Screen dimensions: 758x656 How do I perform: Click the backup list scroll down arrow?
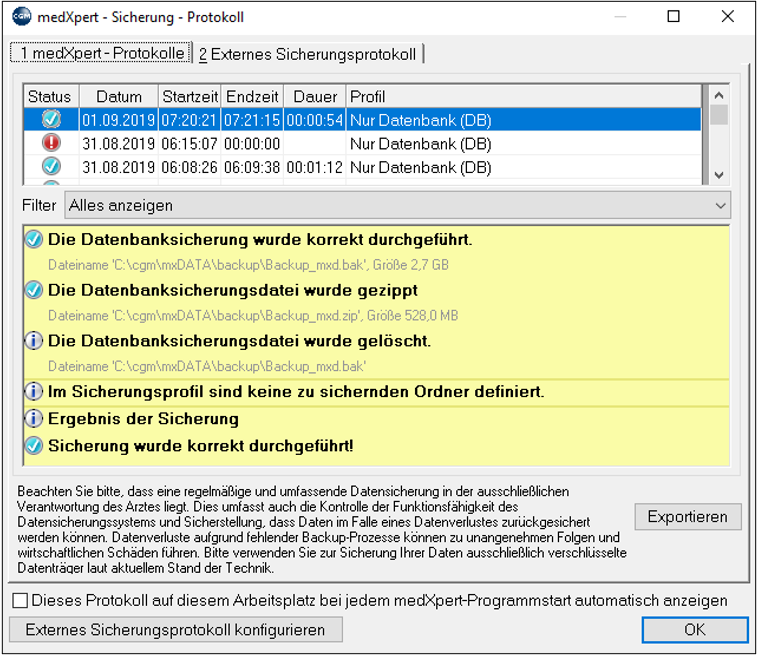(719, 175)
